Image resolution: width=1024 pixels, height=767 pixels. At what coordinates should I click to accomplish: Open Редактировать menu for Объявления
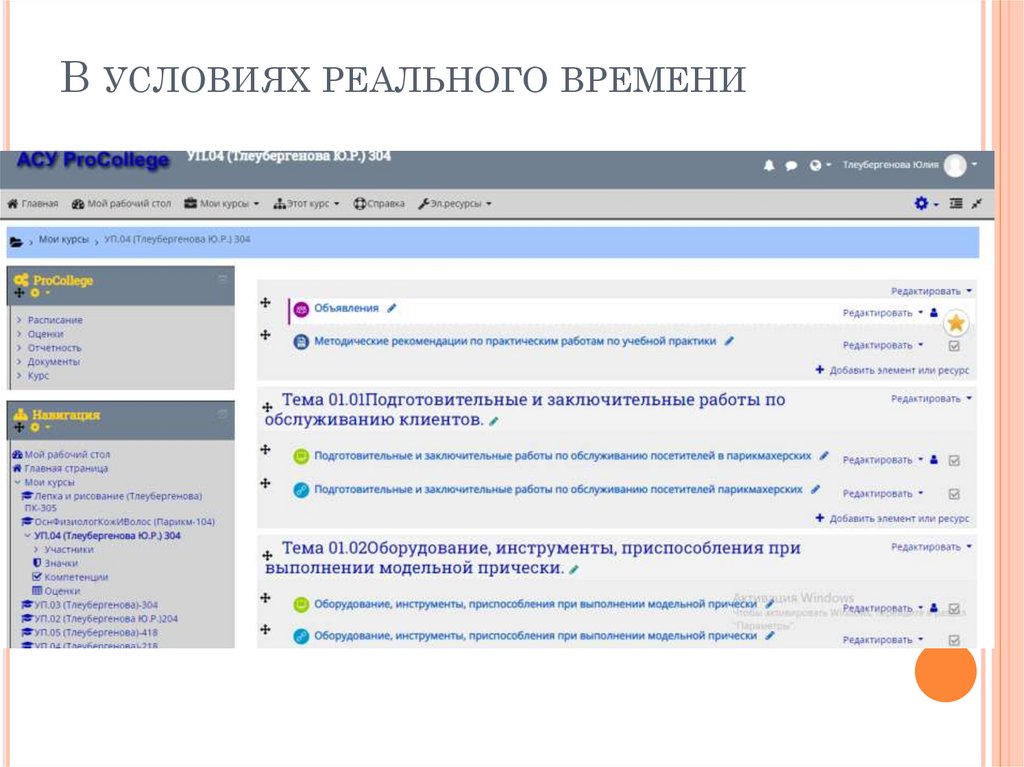(883, 313)
